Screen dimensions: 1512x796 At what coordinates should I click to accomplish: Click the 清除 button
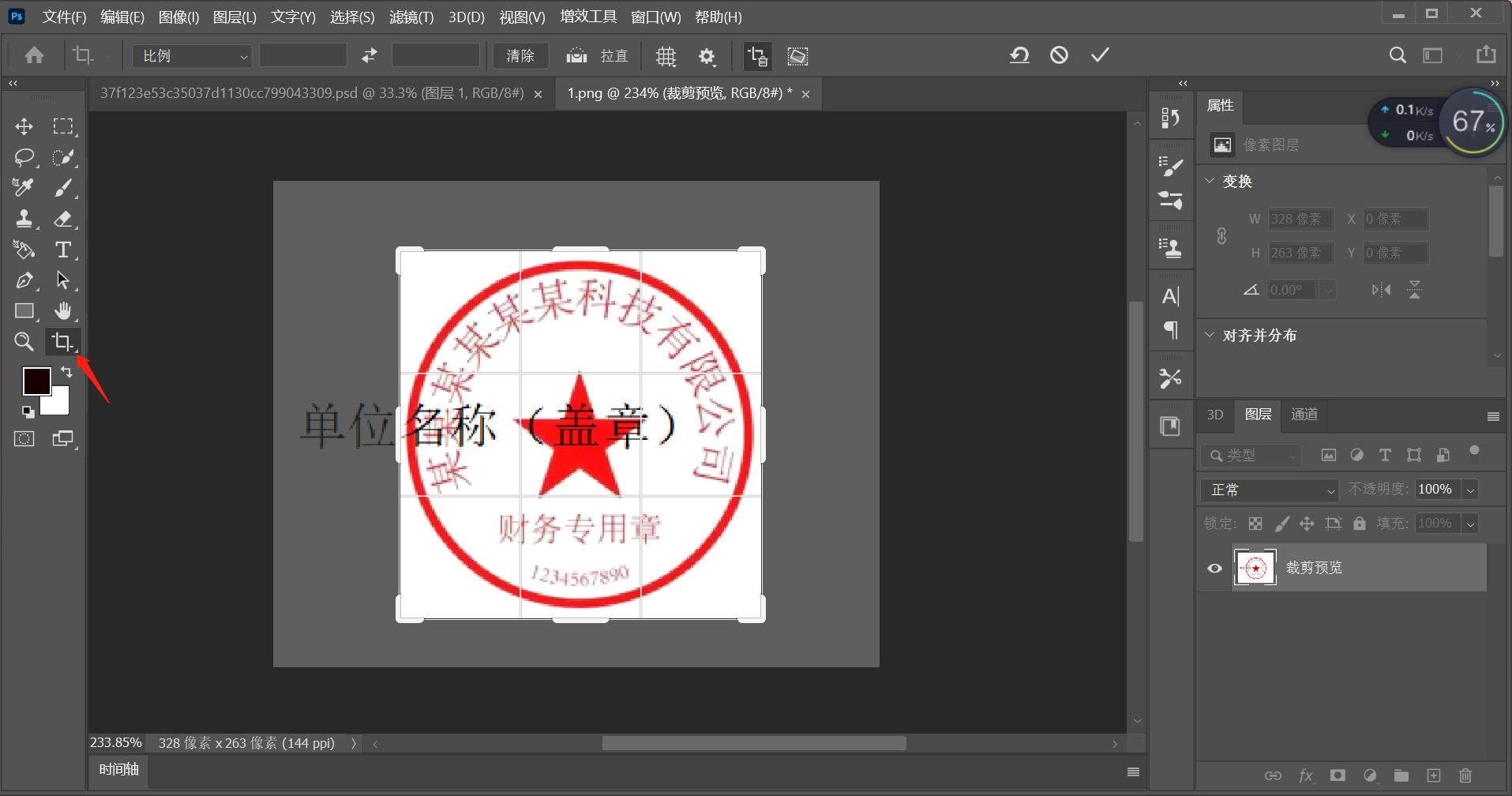pyautogui.click(x=520, y=56)
